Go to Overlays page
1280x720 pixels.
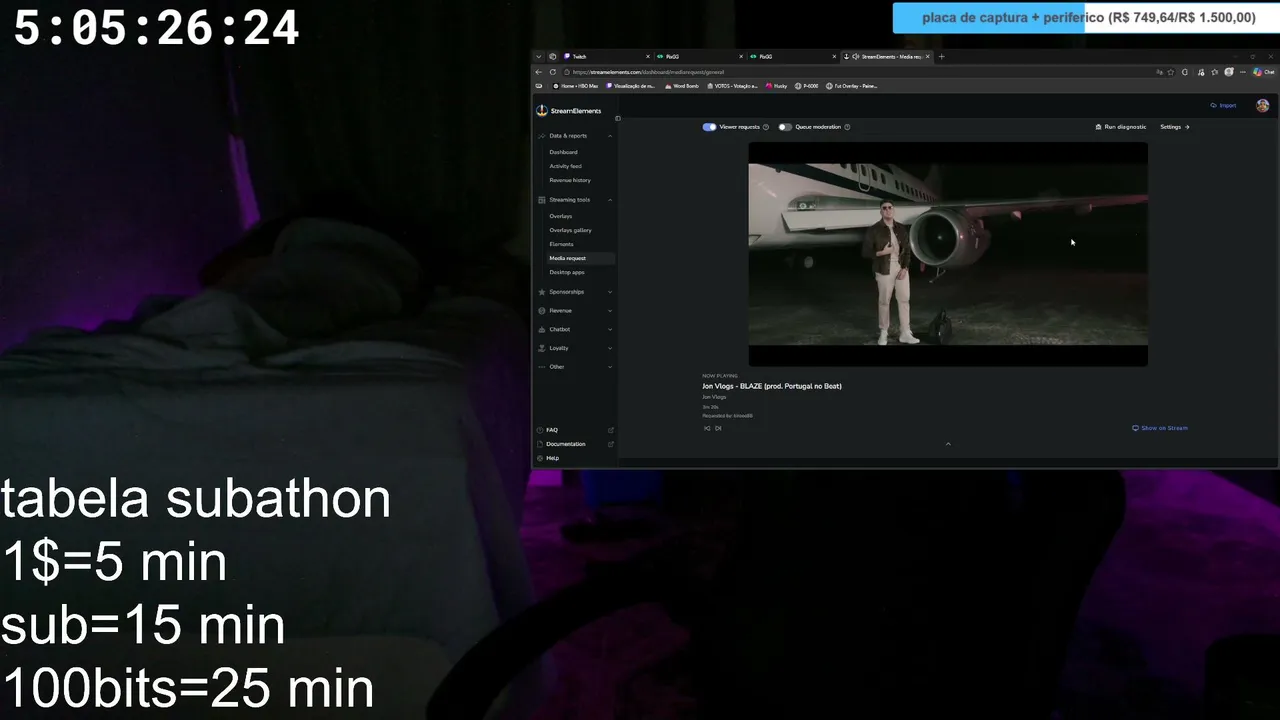(x=560, y=216)
